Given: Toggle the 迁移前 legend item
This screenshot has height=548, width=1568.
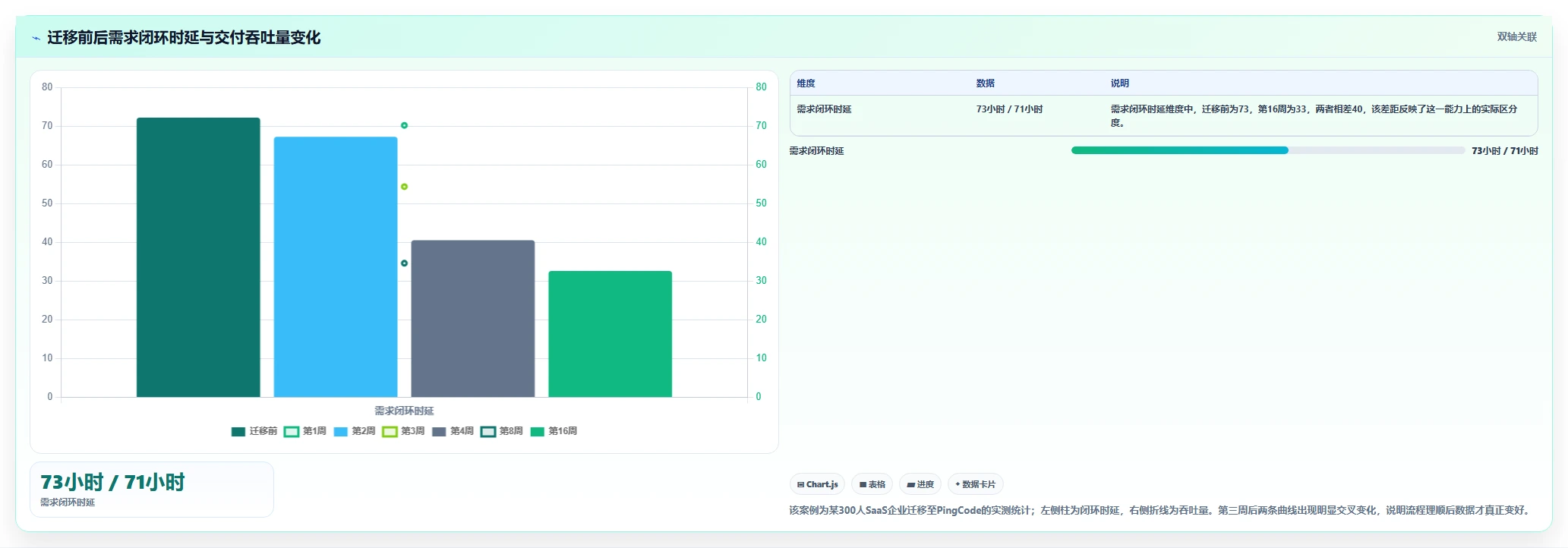Looking at the screenshot, I should click(x=254, y=431).
